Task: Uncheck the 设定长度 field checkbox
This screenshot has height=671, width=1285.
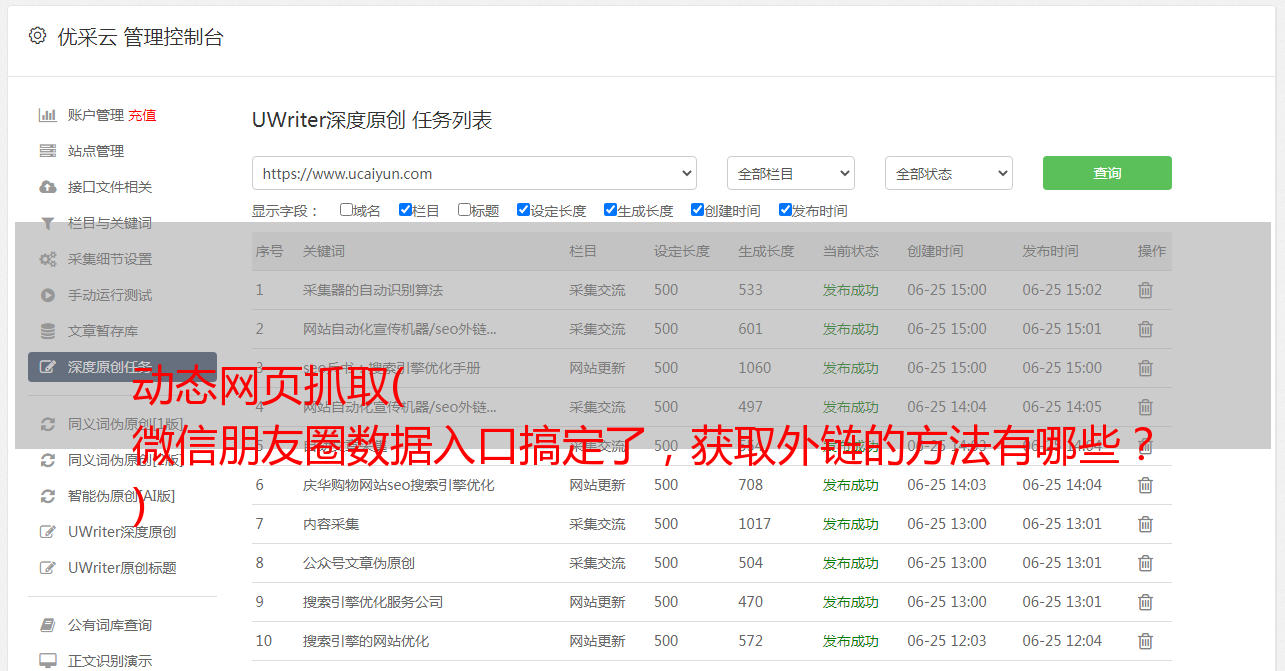Action: 523,210
